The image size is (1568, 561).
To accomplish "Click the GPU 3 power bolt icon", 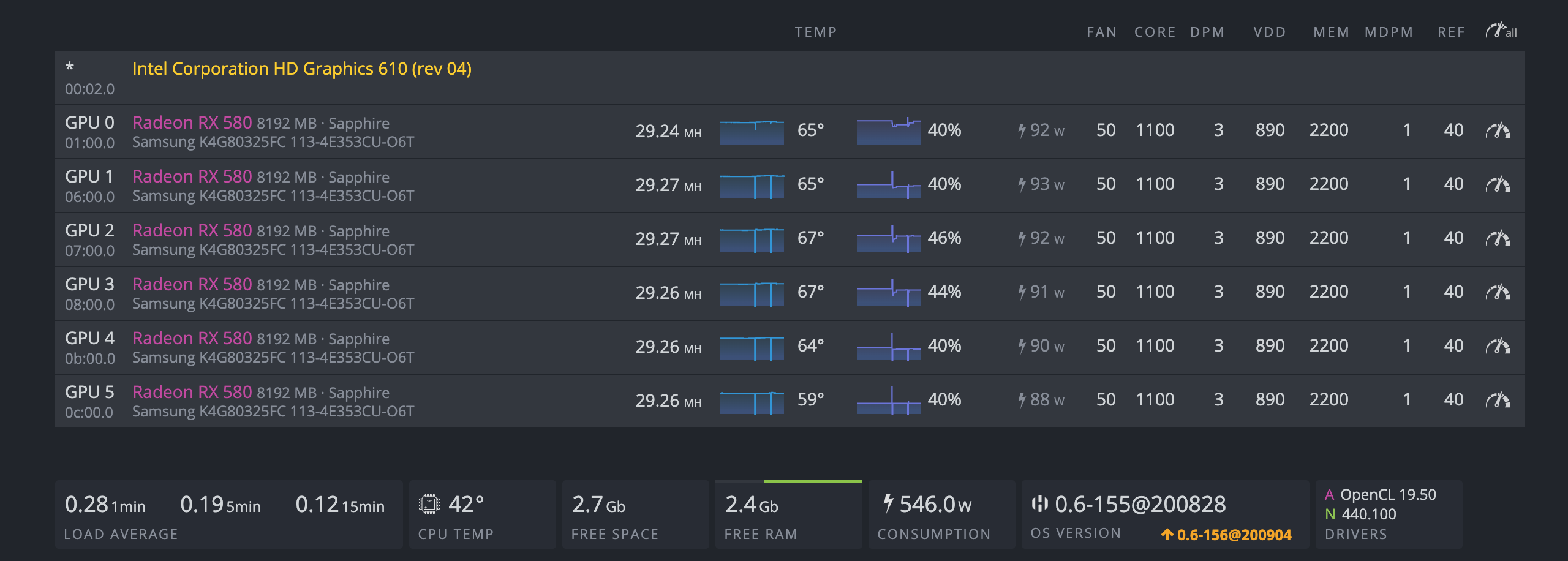I will coord(1022,292).
